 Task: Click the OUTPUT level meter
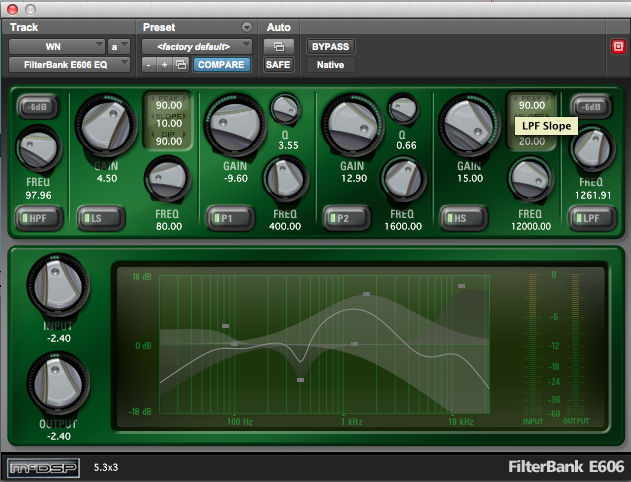pos(575,345)
